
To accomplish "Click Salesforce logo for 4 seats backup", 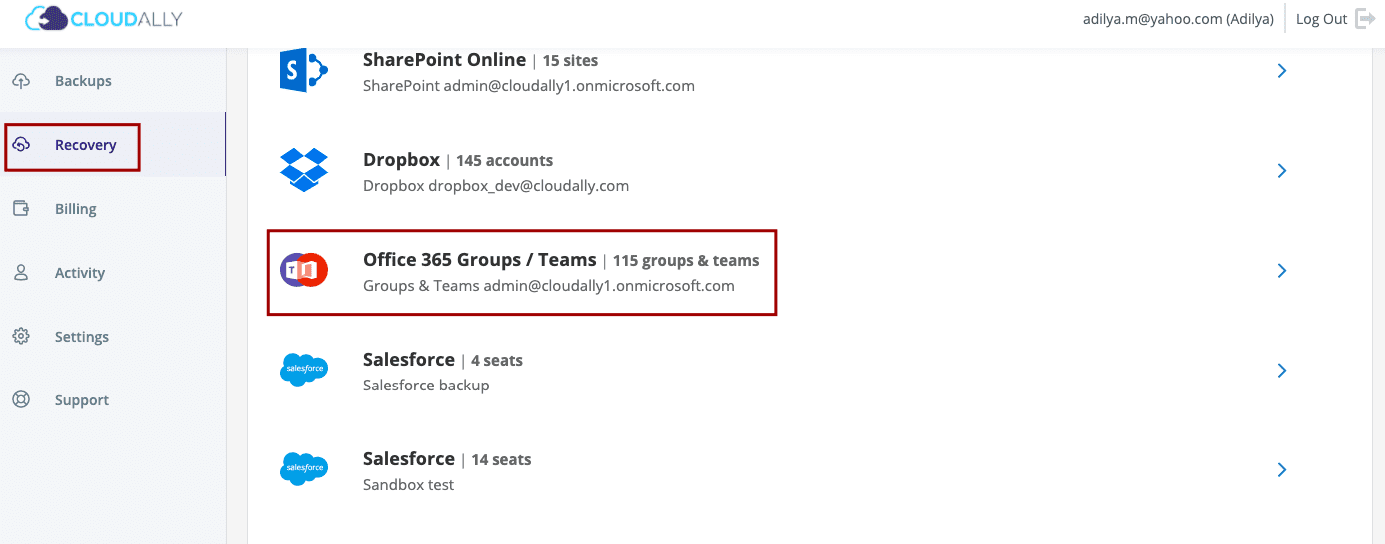I will click(304, 370).
